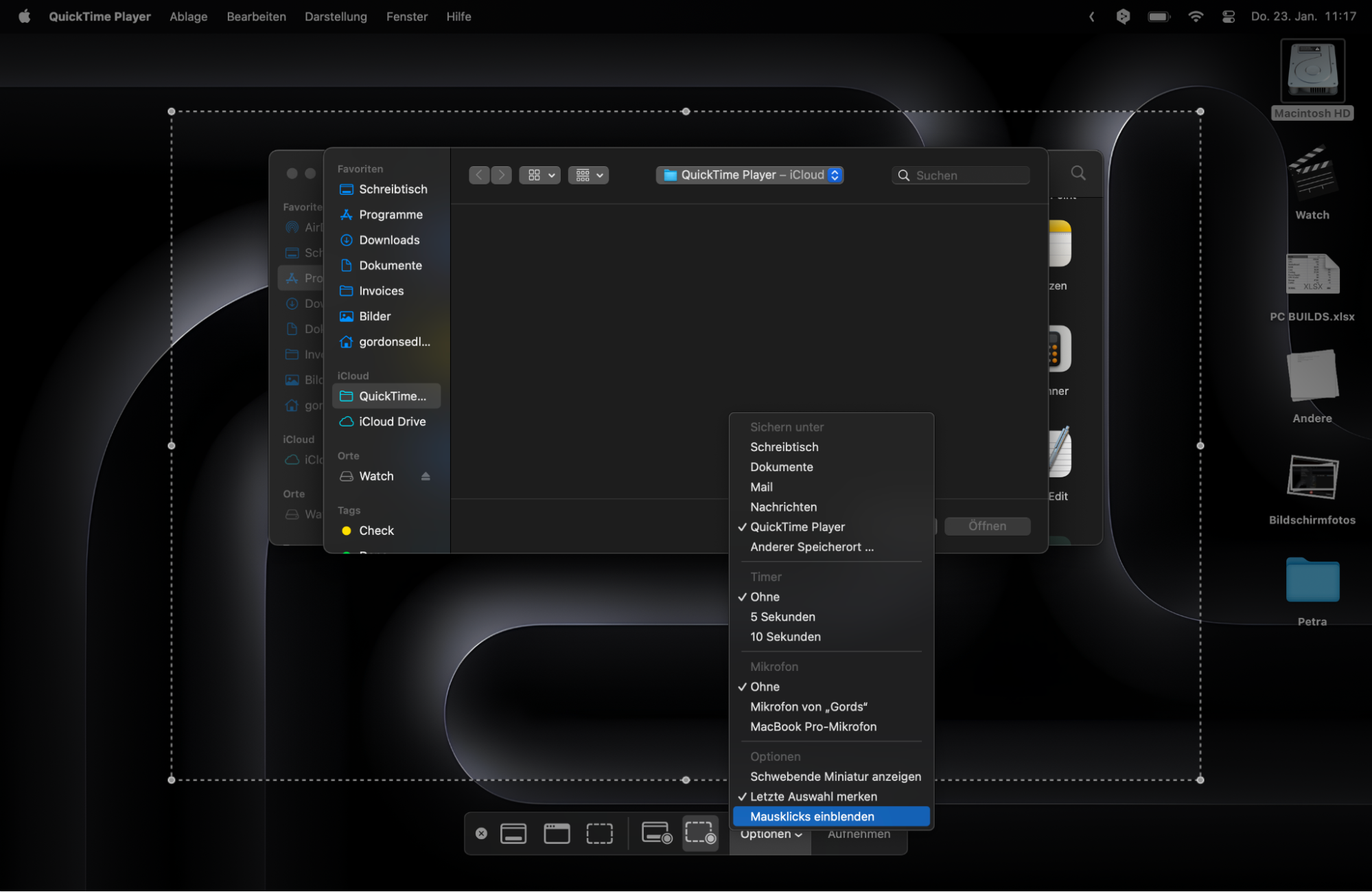
Task: Open Dokumente in dialog sidebar
Action: tap(386, 265)
